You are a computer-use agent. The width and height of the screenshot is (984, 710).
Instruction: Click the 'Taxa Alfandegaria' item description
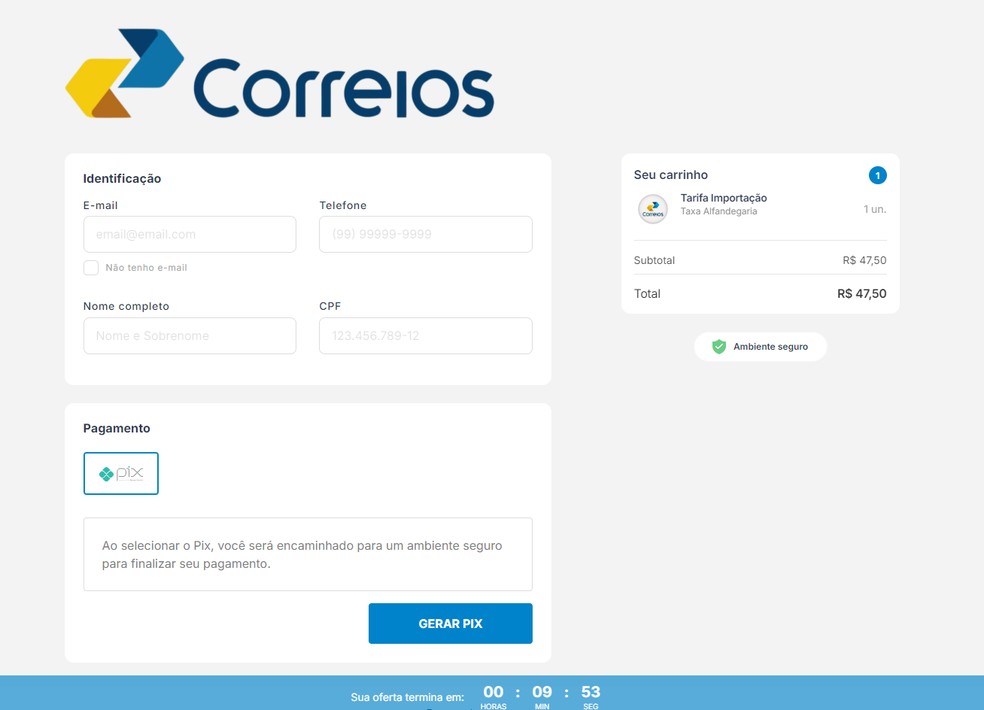click(x=719, y=212)
